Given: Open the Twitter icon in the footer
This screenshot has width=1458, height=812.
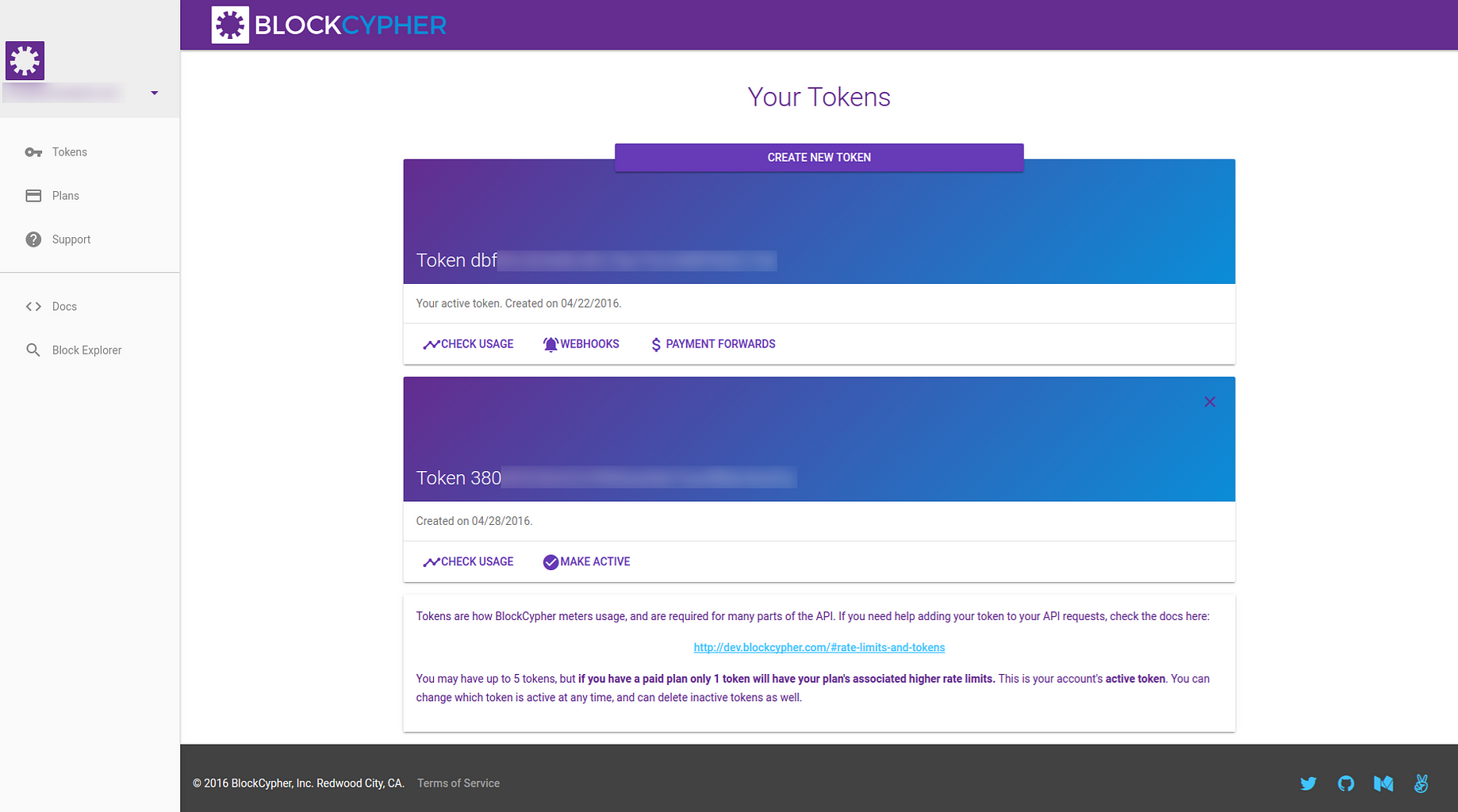Looking at the screenshot, I should click(x=1308, y=783).
